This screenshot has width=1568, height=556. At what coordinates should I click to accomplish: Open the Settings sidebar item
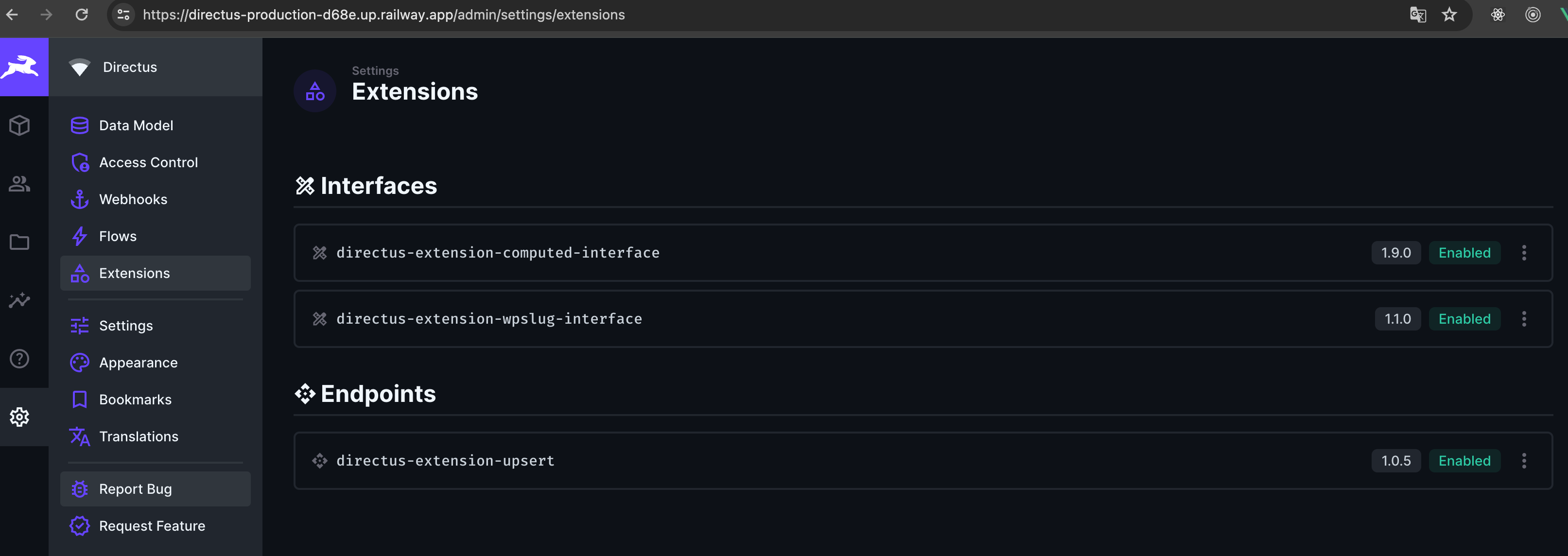[x=155, y=326]
